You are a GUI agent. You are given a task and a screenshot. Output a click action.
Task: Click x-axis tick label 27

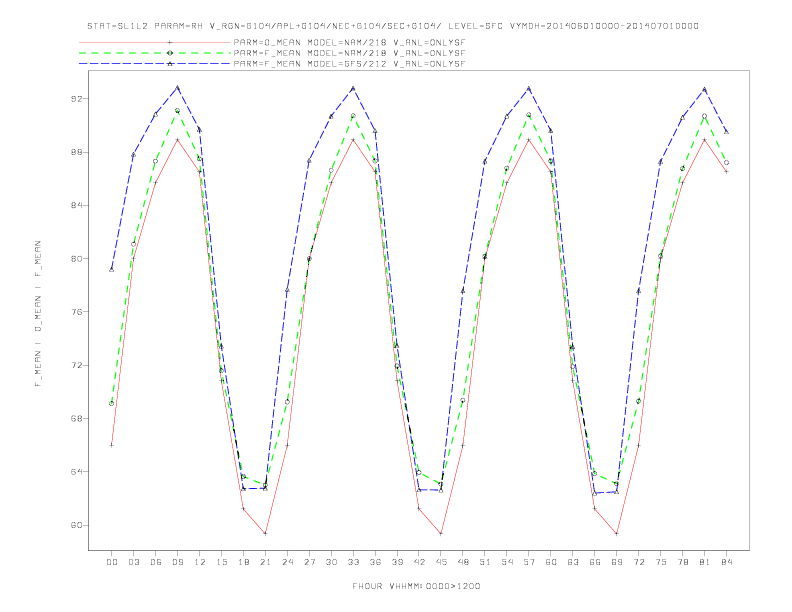(309, 562)
